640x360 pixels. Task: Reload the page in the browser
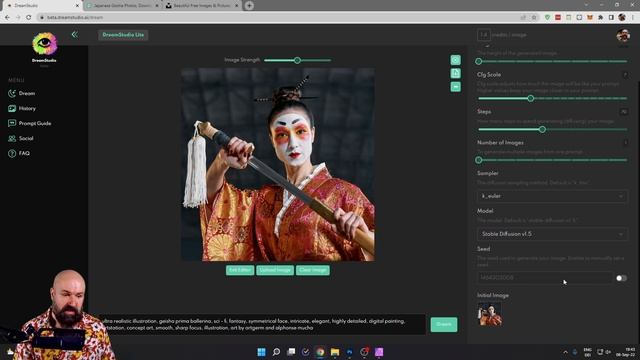[29, 18]
